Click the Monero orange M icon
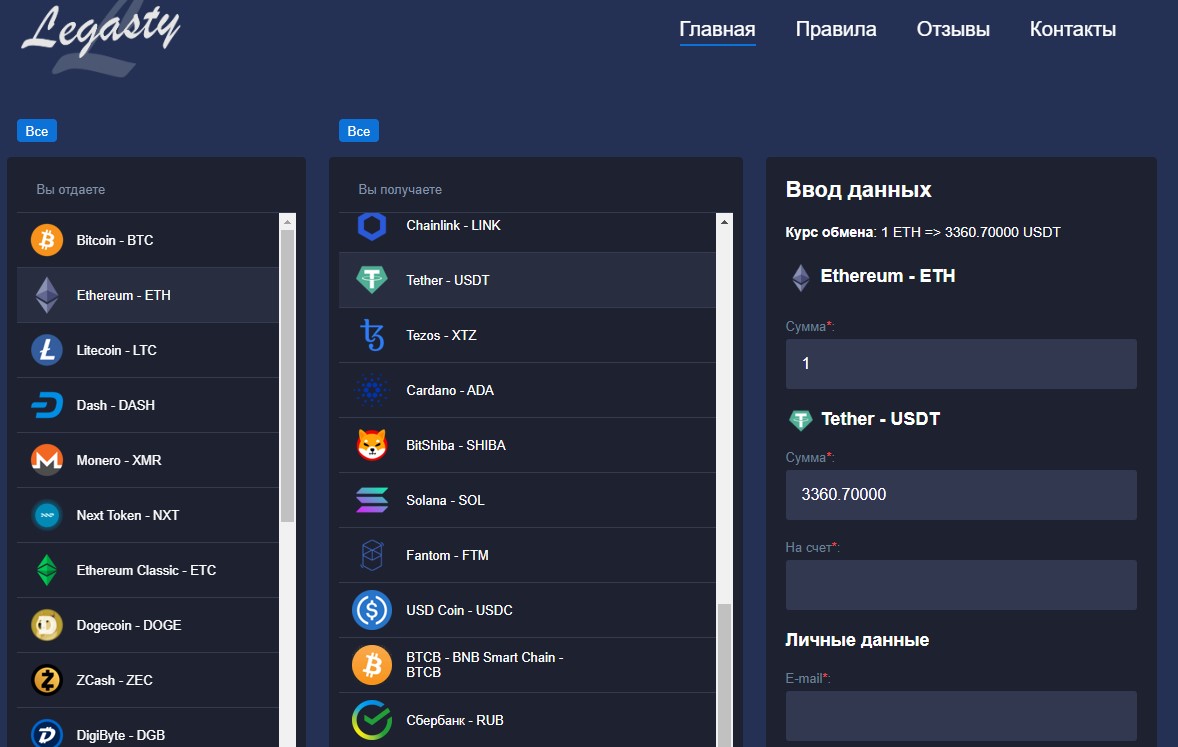Image resolution: width=1178 pixels, height=747 pixels. click(x=47, y=460)
